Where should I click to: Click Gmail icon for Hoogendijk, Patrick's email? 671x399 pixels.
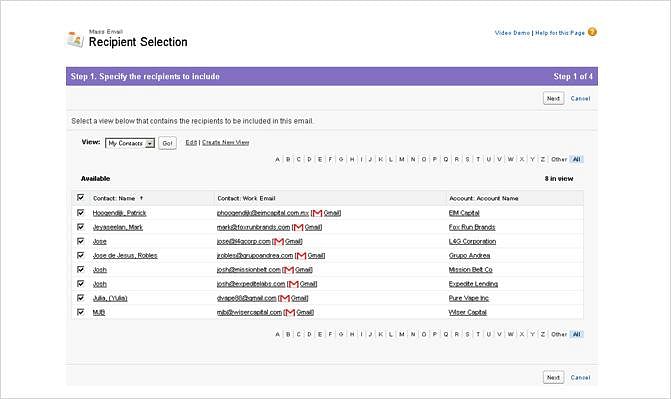click(x=317, y=213)
